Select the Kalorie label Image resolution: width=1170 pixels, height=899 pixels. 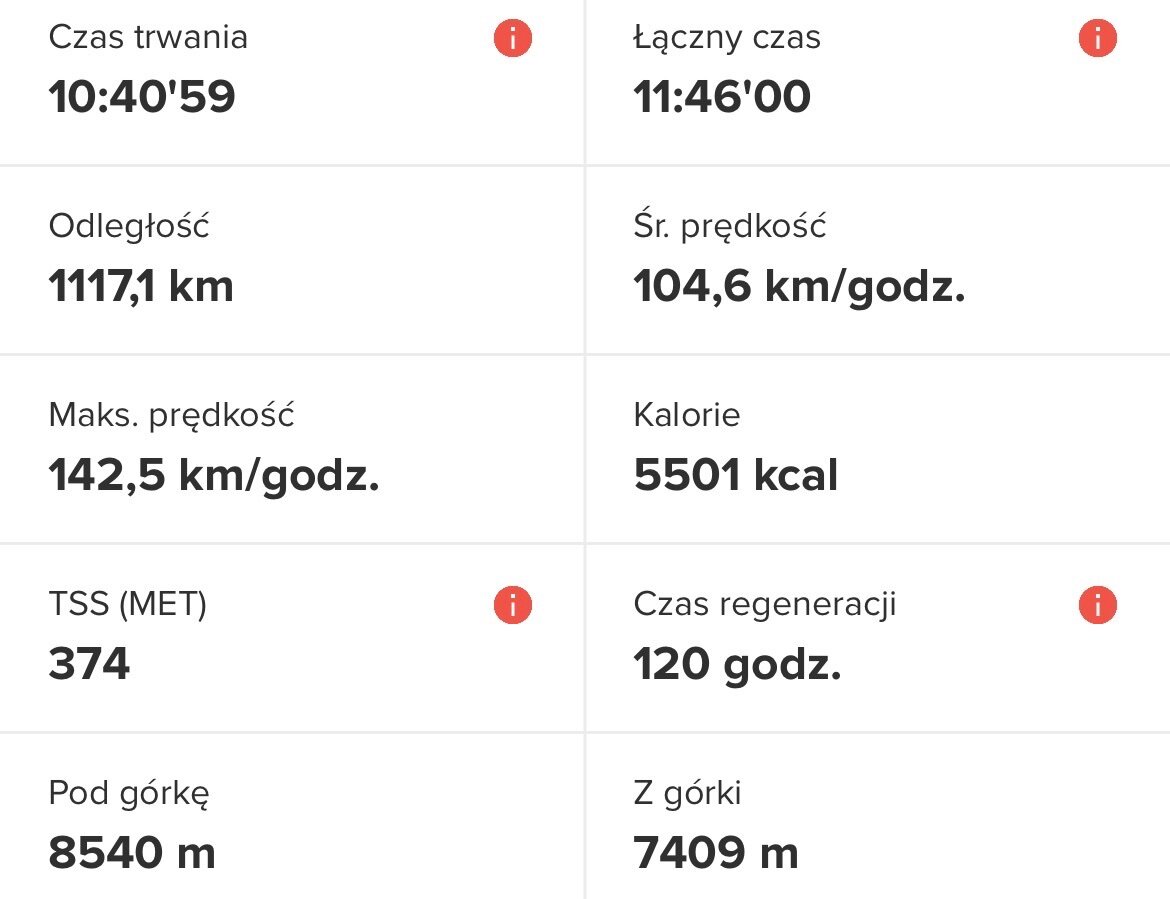[x=687, y=415]
